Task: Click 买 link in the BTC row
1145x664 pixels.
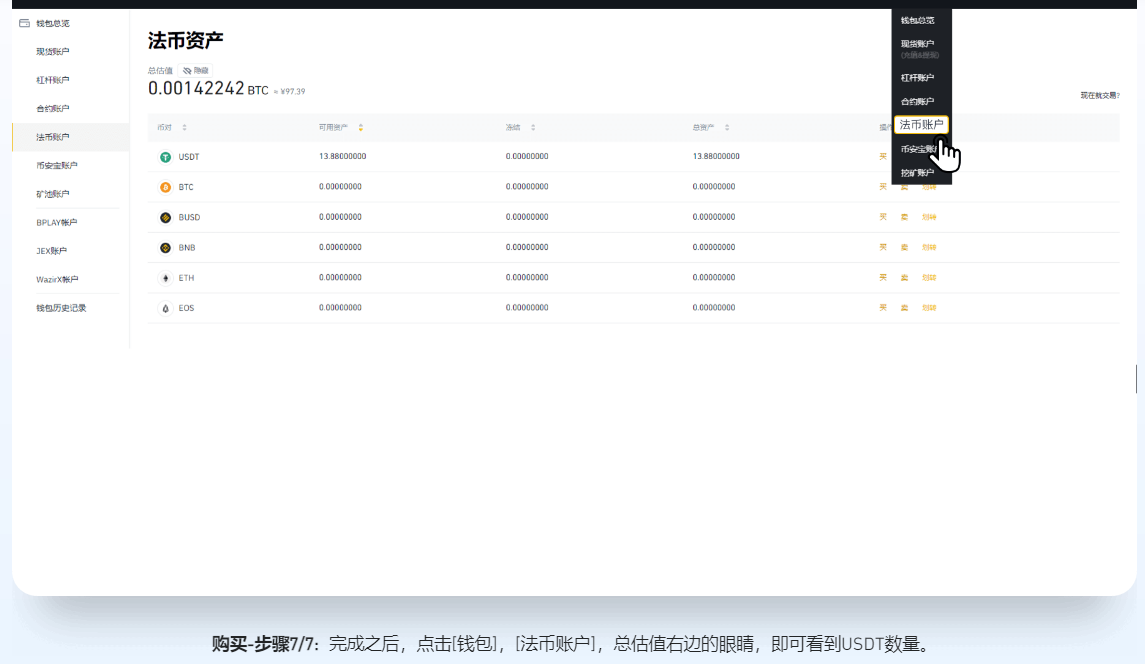Action: coord(883,187)
